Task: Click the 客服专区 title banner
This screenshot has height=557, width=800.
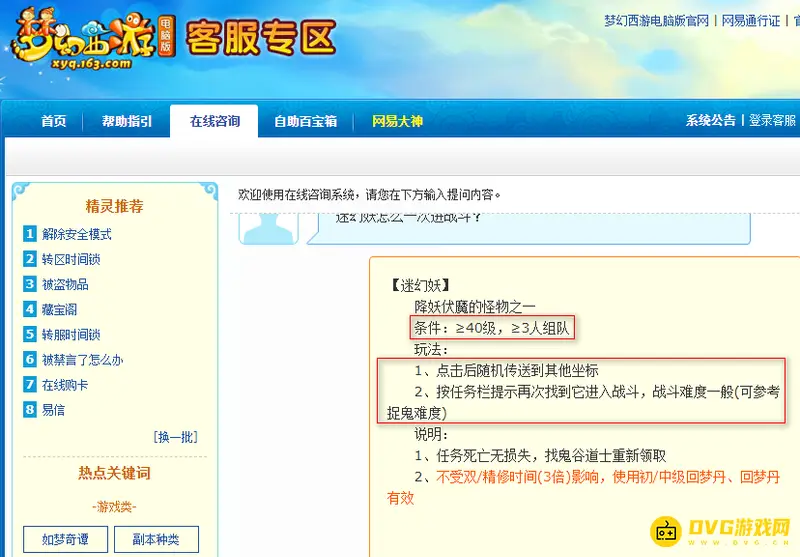Action: [260, 38]
